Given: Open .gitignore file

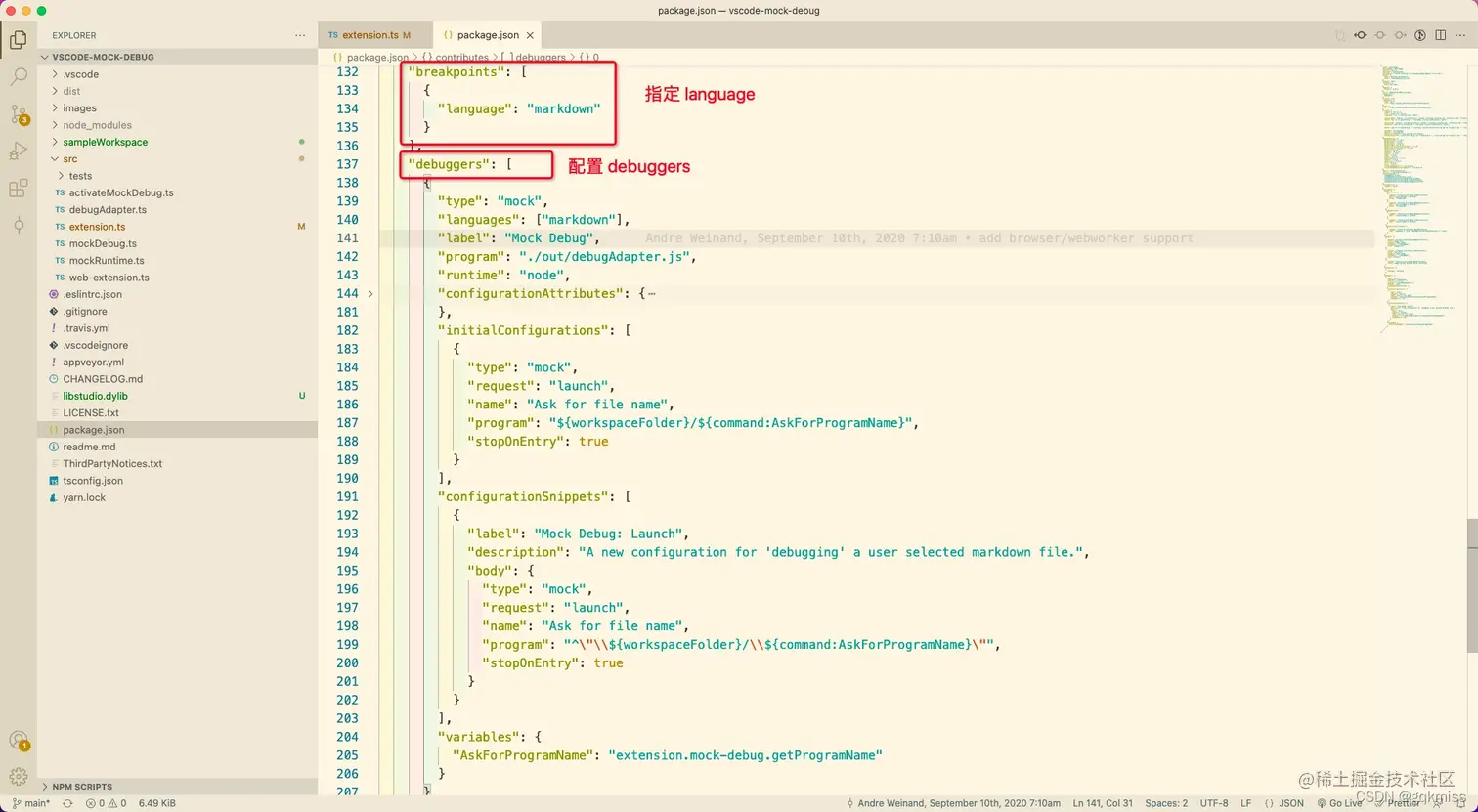Looking at the screenshot, I should point(177,311).
